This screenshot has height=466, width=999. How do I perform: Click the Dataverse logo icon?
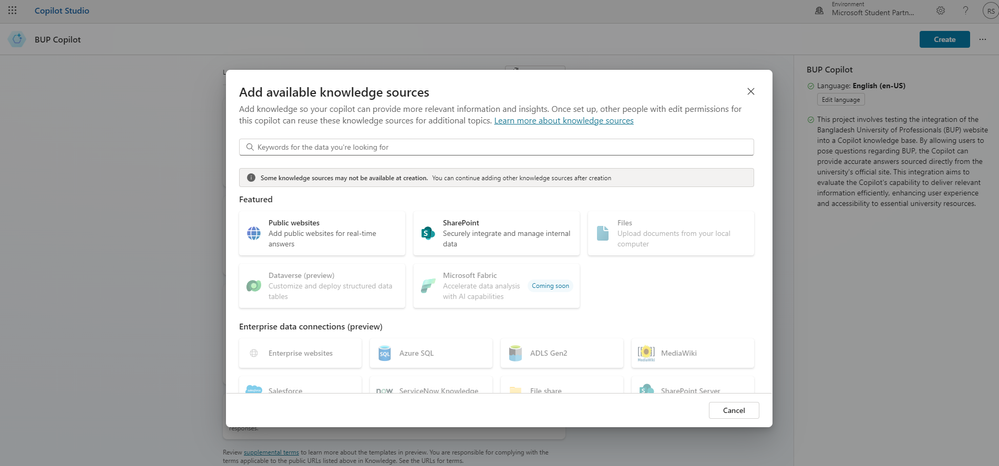(254, 286)
